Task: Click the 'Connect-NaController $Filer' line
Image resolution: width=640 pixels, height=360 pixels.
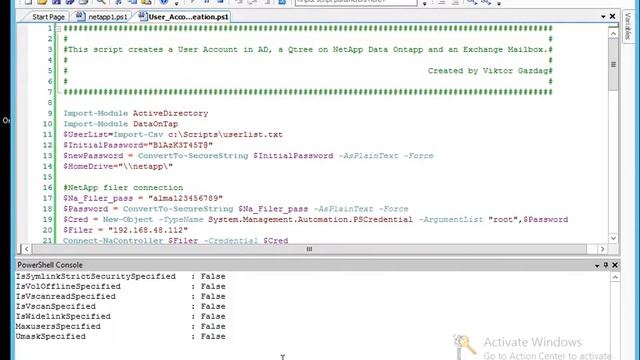Action: [176, 240]
